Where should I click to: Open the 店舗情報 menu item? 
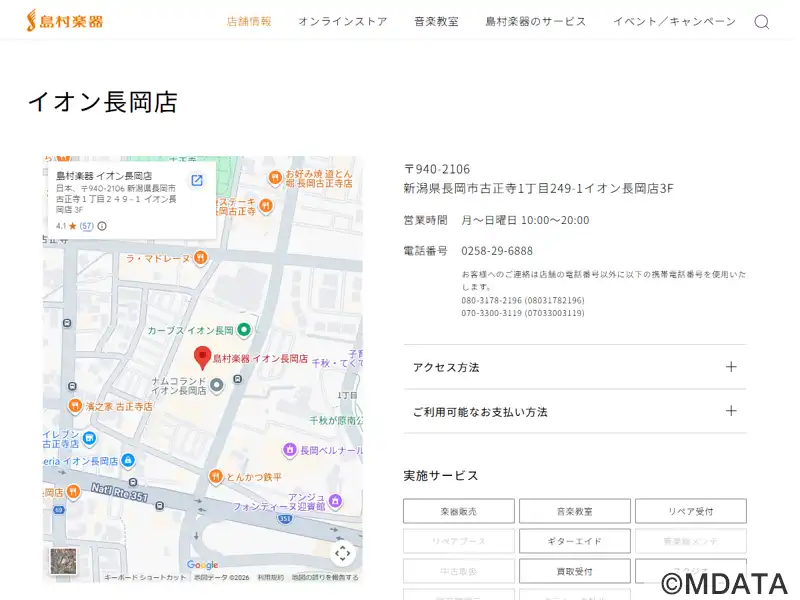pyautogui.click(x=249, y=21)
